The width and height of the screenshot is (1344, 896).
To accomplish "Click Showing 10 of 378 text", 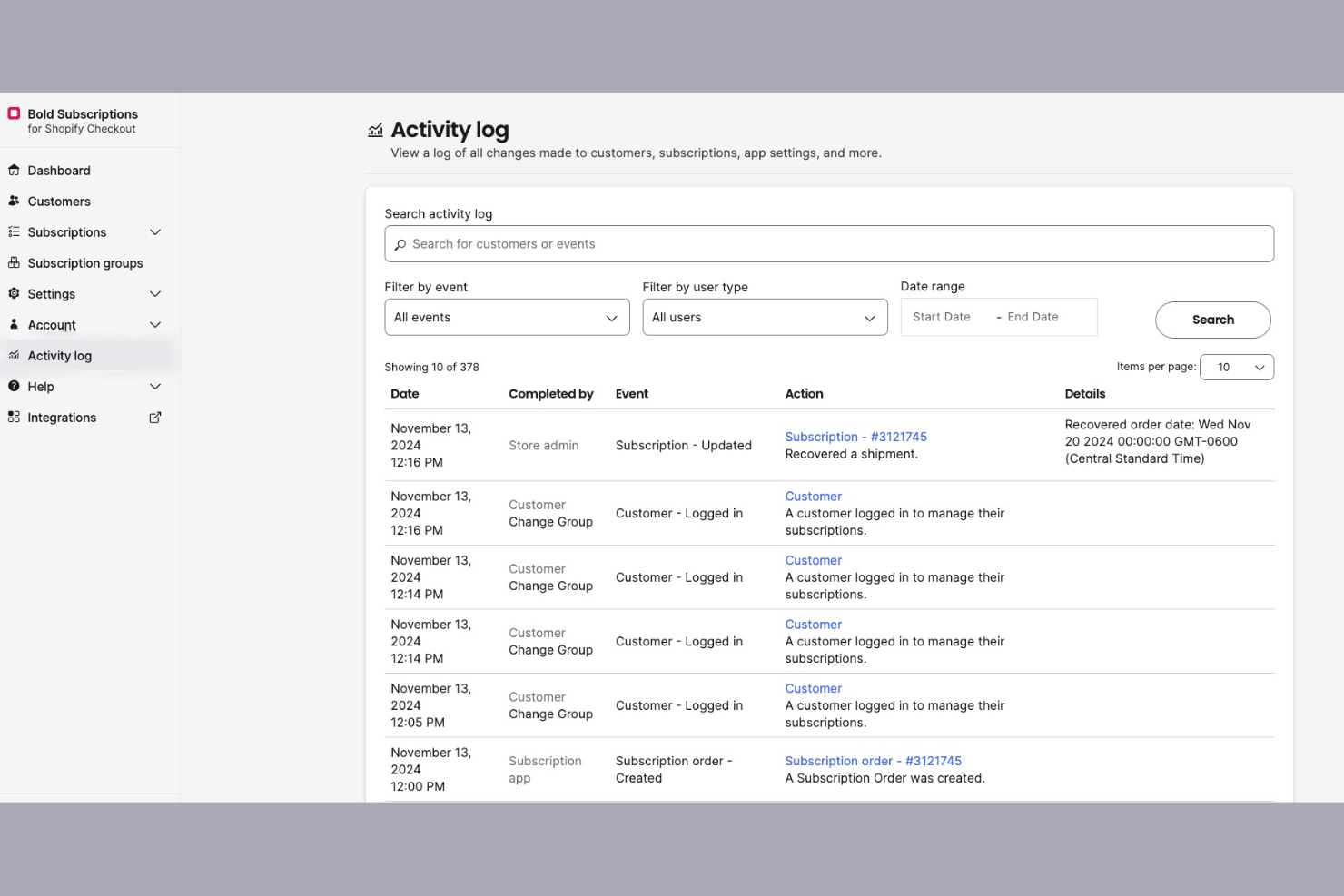I will (x=431, y=368).
